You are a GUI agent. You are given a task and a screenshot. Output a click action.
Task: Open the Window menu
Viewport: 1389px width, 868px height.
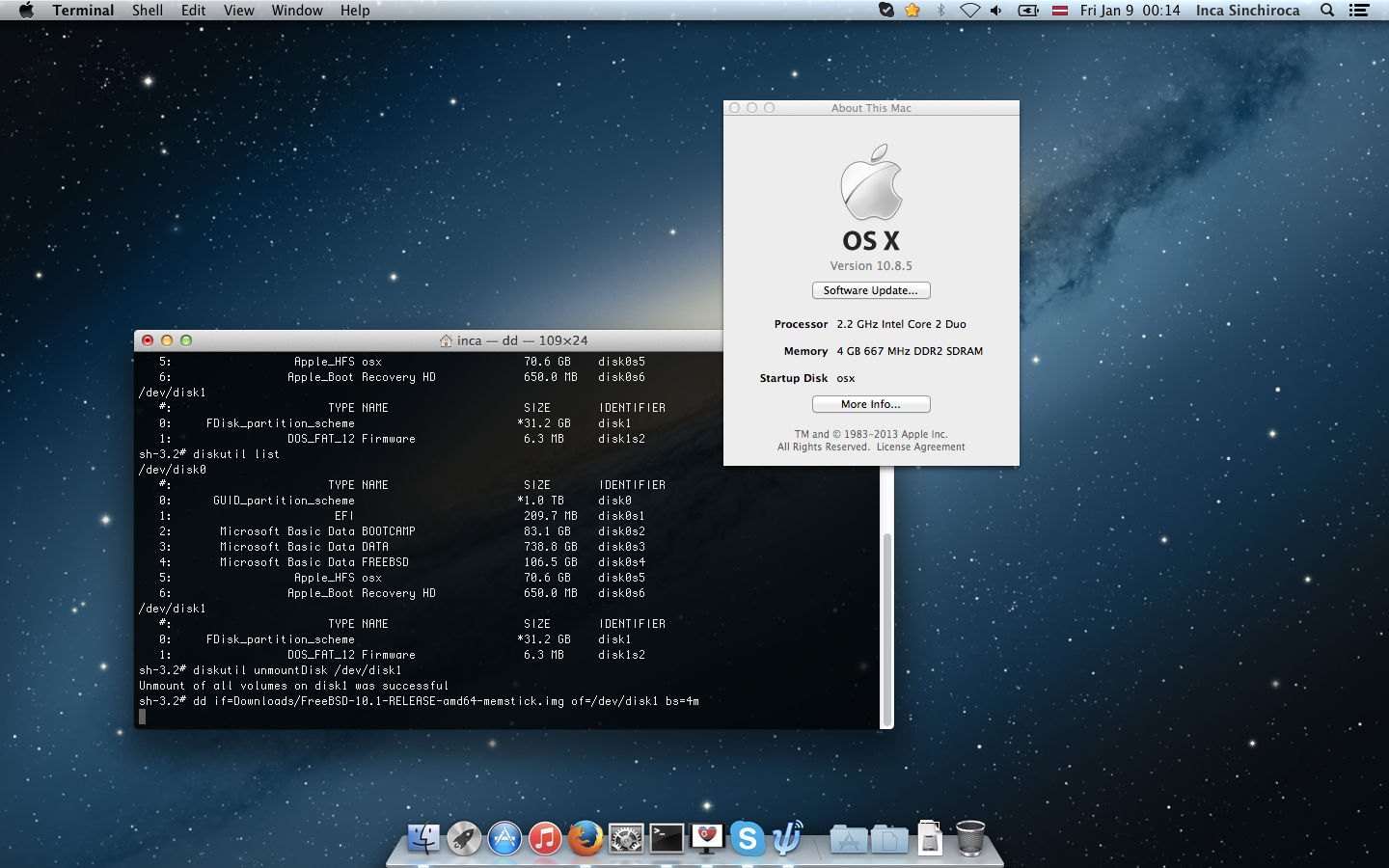[297, 10]
